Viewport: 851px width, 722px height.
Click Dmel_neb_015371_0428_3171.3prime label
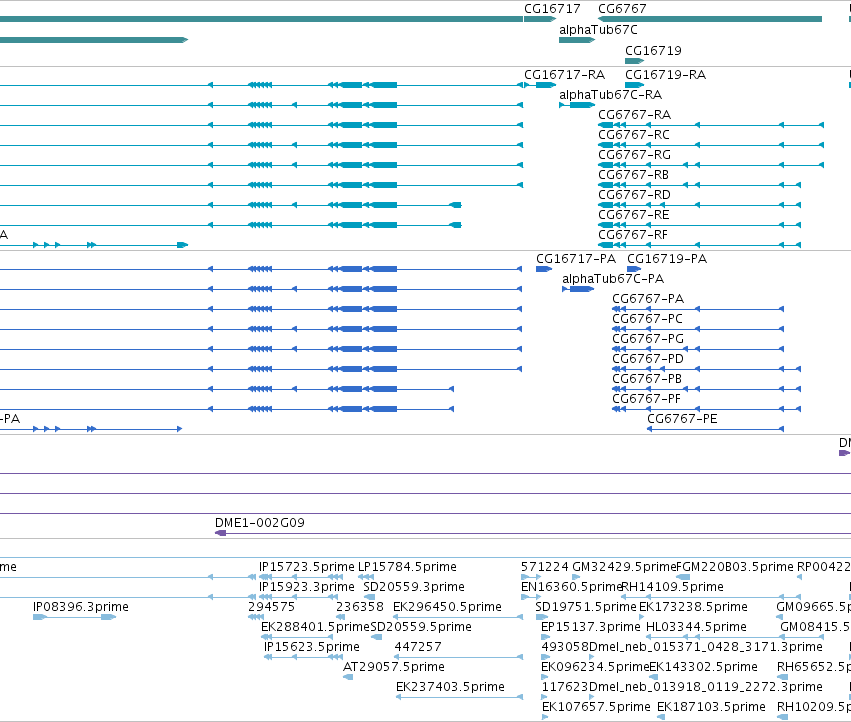706,647
